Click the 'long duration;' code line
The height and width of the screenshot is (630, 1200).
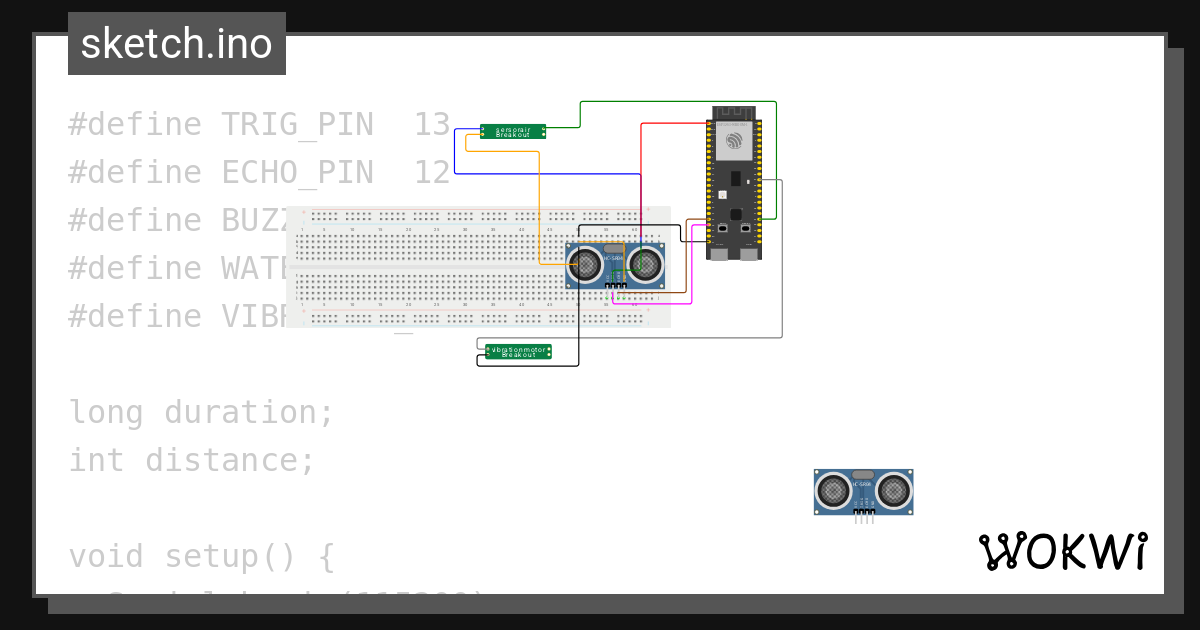click(x=201, y=412)
